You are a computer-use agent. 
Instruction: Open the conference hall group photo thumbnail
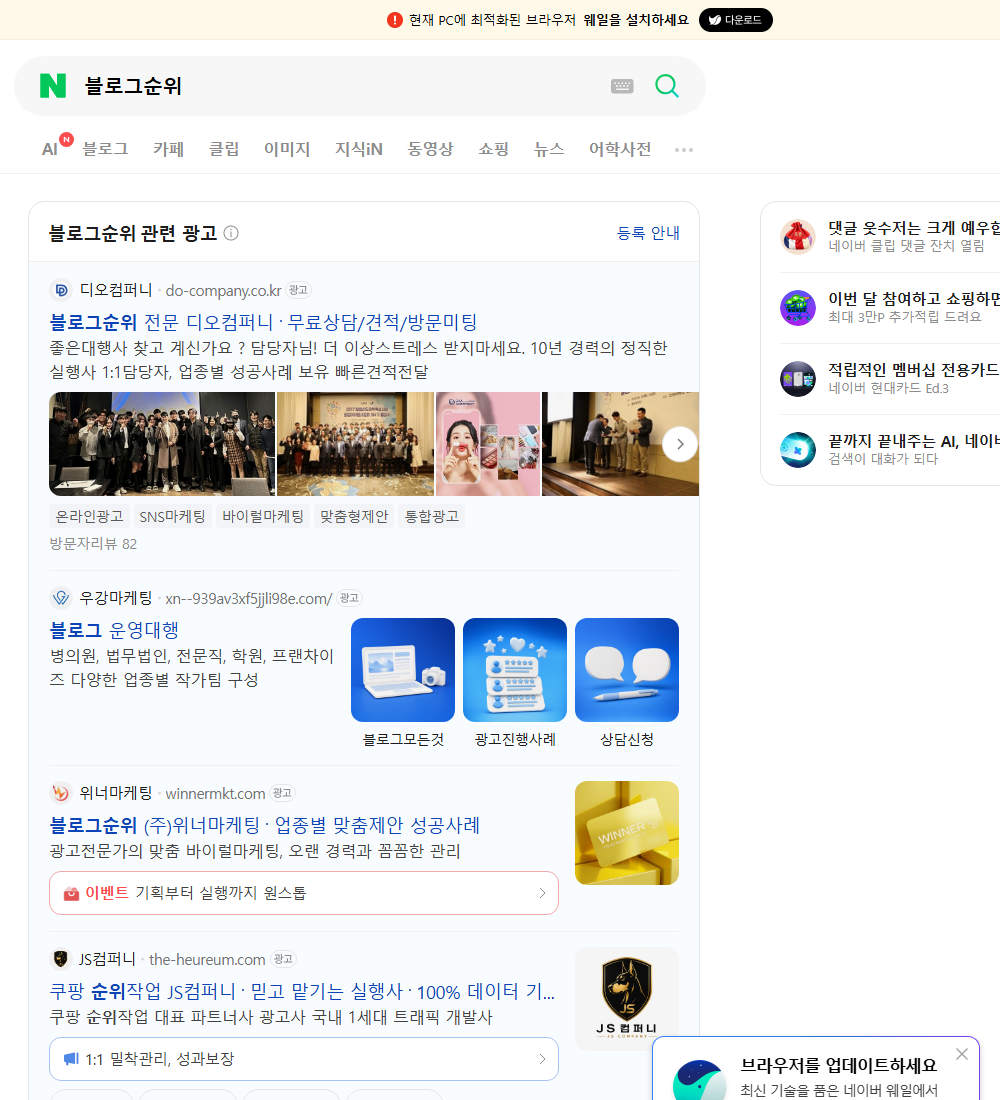[355, 444]
